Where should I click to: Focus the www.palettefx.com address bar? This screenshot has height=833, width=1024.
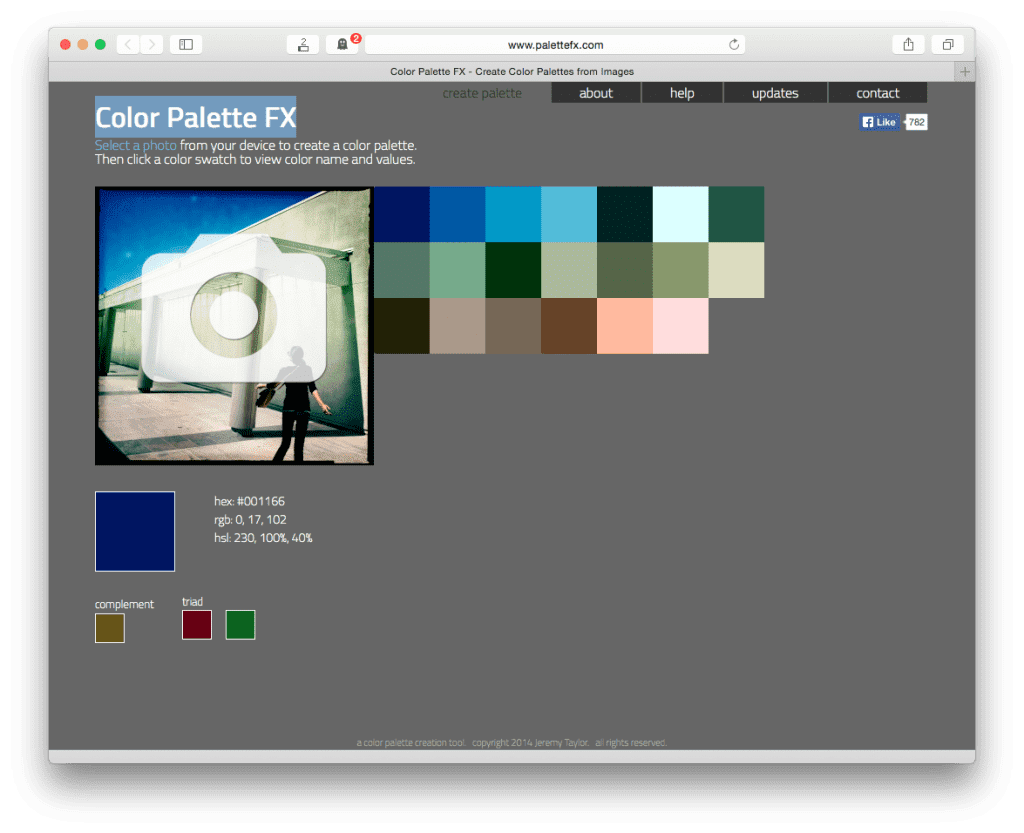coord(555,44)
